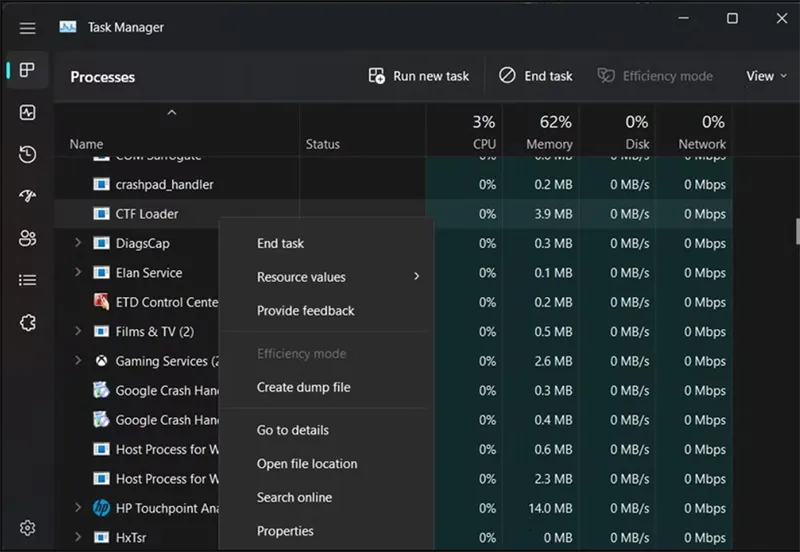The height and width of the screenshot is (552, 800).
Task: Open the View dropdown
Action: tap(766, 76)
